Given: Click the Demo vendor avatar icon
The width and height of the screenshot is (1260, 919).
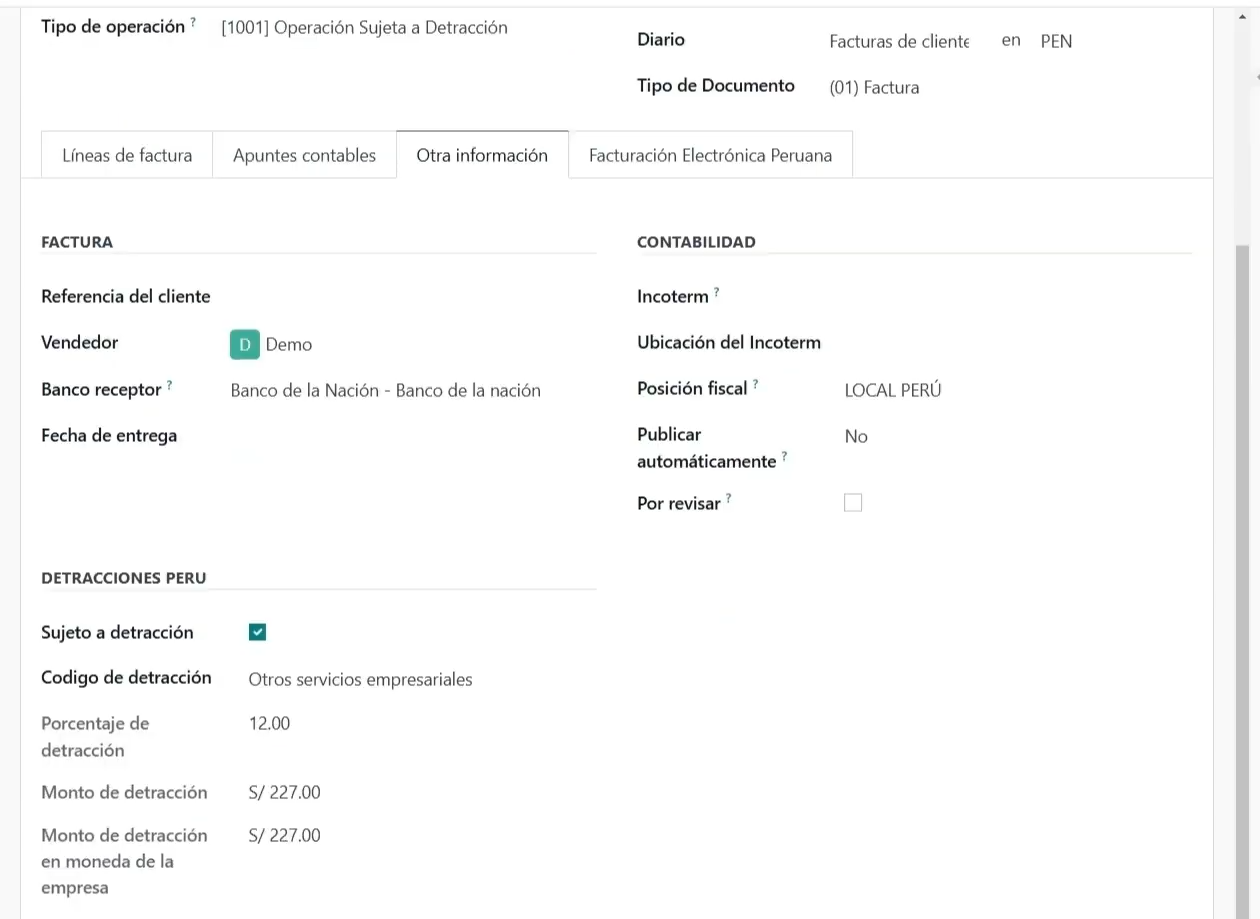Looking at the screenshot, I should (245, 344).
